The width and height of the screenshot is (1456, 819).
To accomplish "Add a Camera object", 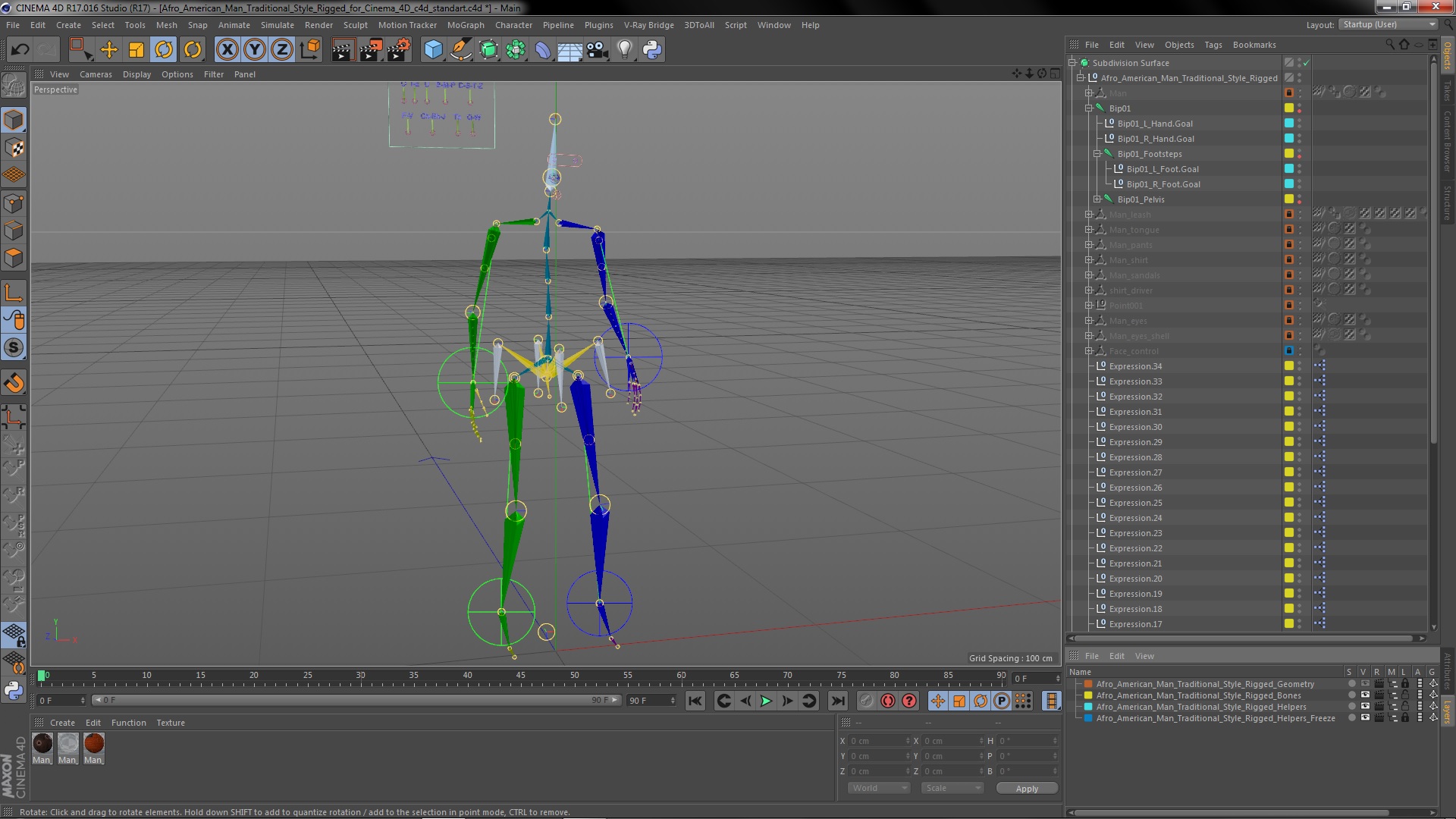I will tap(597, 50).
